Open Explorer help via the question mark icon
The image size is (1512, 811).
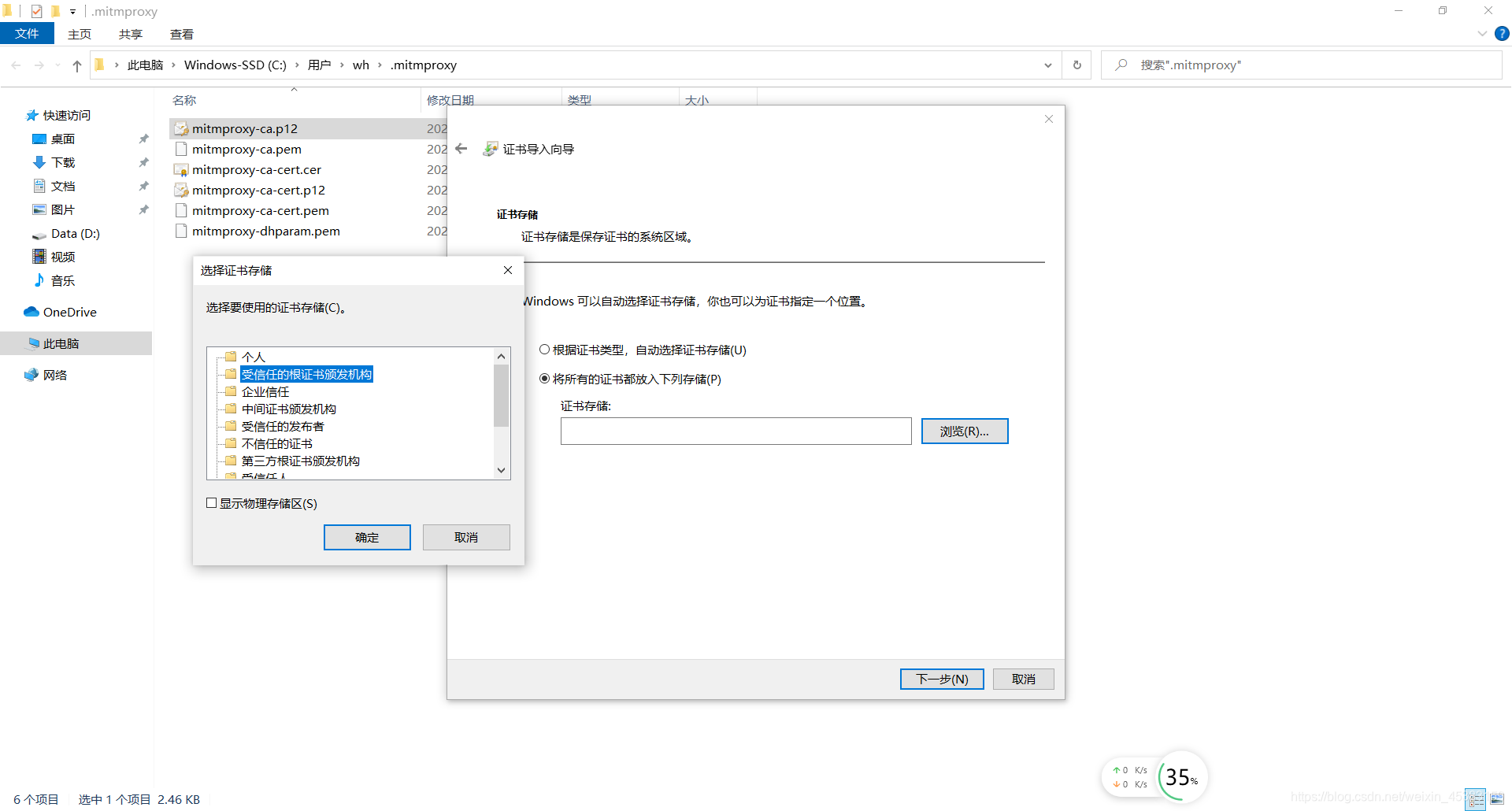[1502, 34]
